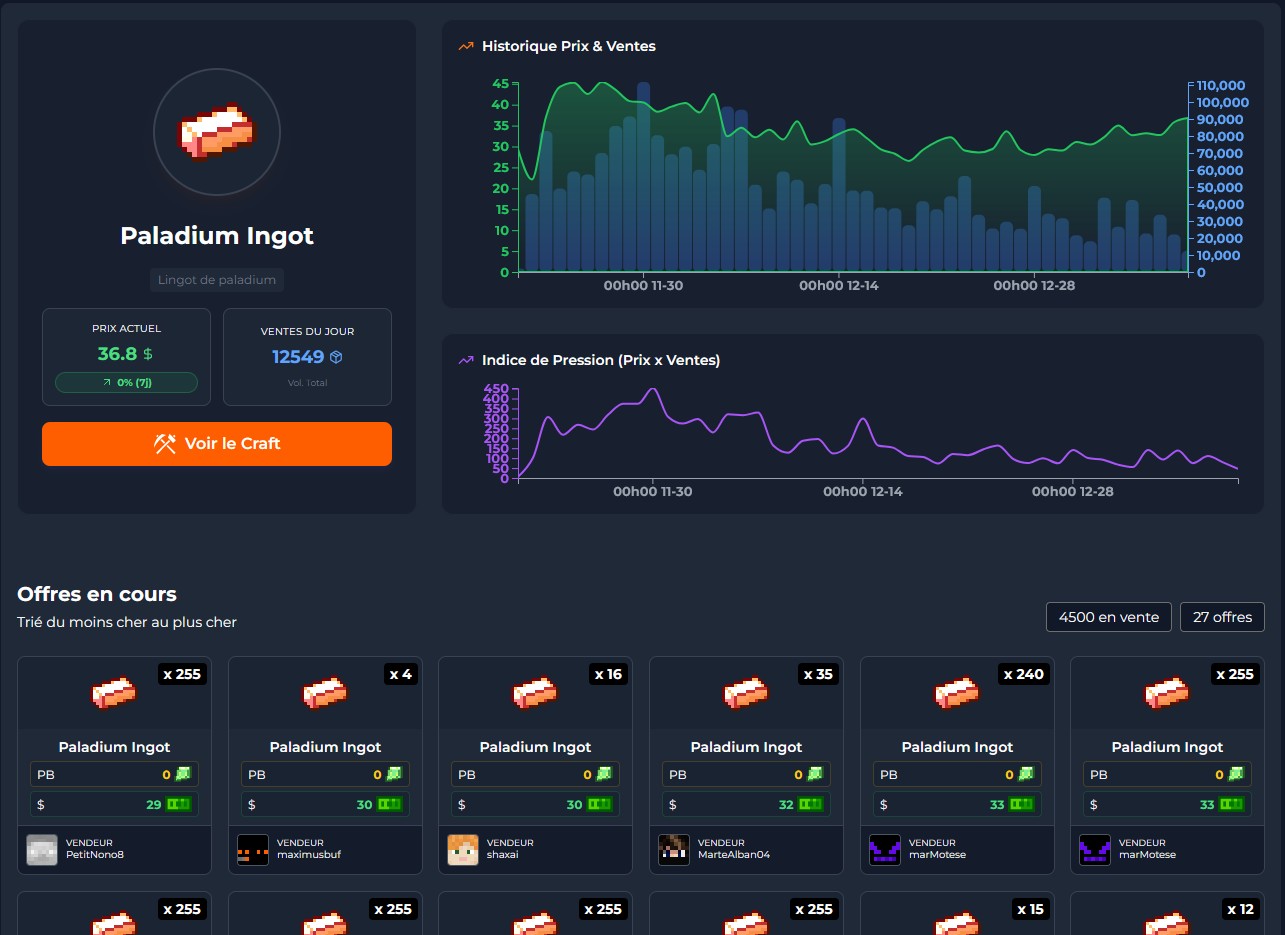Click the green cash icon next to 29 $
Image resolution: width=1285 pixels, height=935 pixels.
[179, 804]
